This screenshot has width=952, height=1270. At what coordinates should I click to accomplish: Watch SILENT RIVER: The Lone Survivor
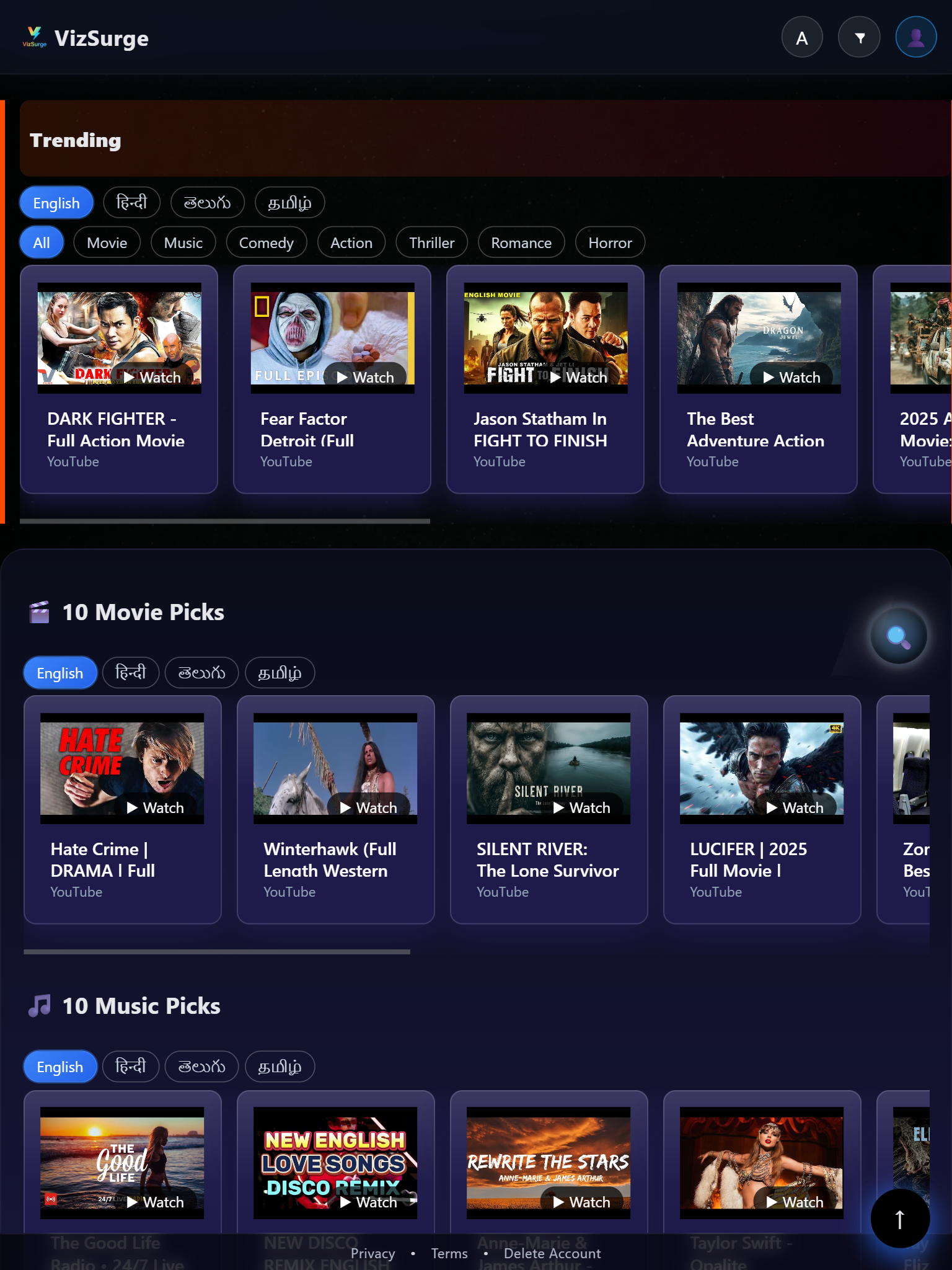pyautogui.click(x=582, y=807)
